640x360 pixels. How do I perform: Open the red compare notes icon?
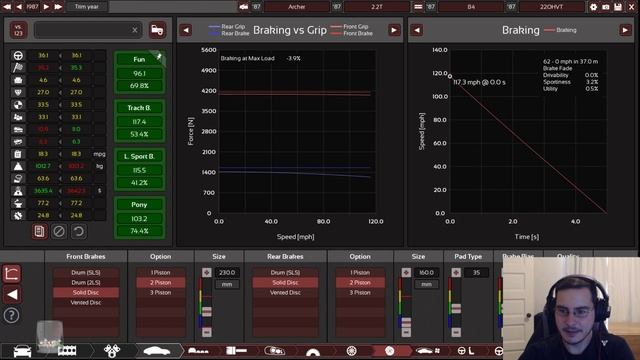pos(40,231)
